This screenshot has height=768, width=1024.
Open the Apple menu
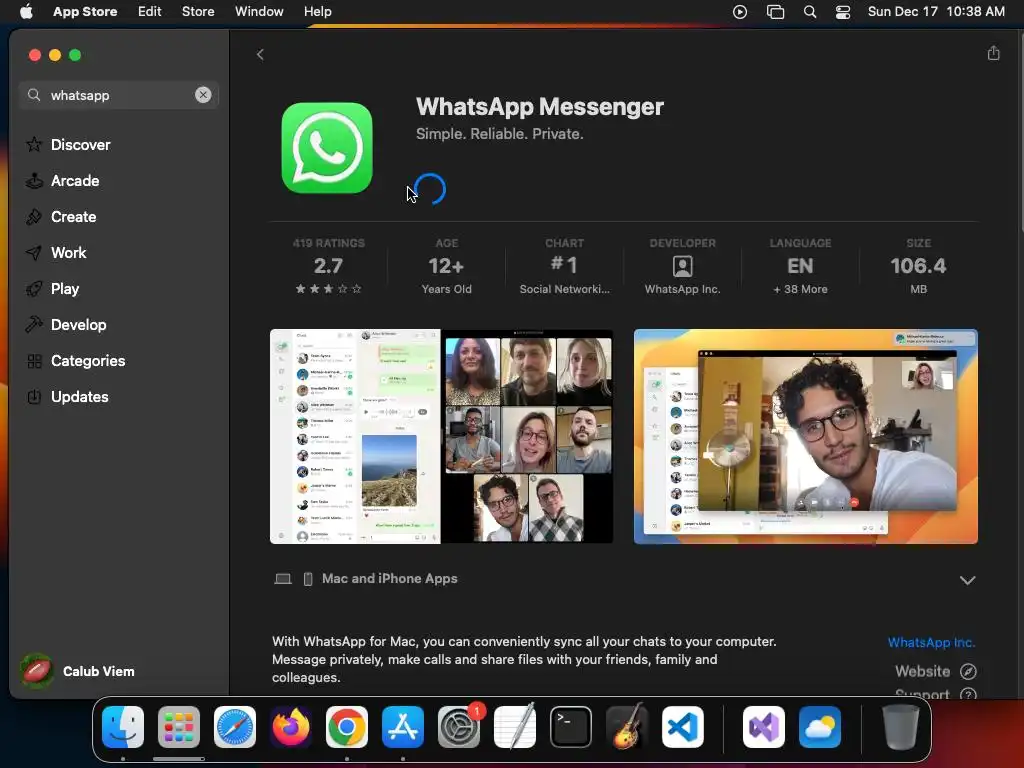[x=26, y=11]
